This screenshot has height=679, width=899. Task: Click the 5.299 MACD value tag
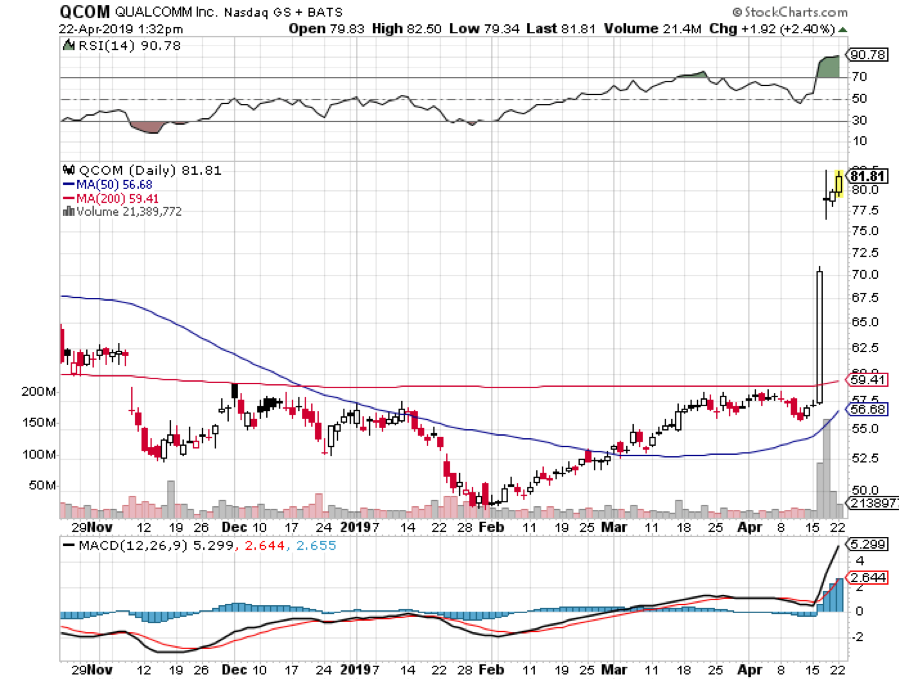click(x=868, y=545)
